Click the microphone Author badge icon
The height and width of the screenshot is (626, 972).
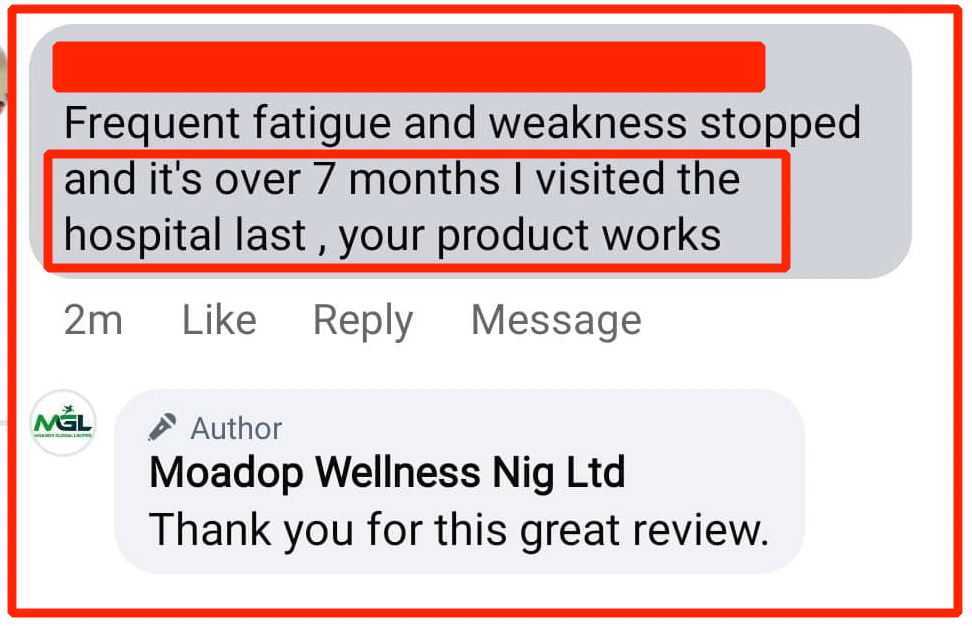pos(162,427)
